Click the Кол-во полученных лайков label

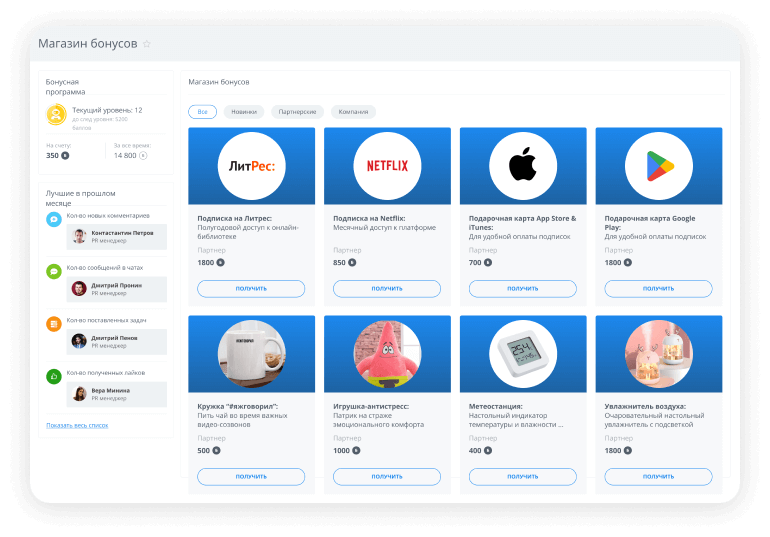106,373
